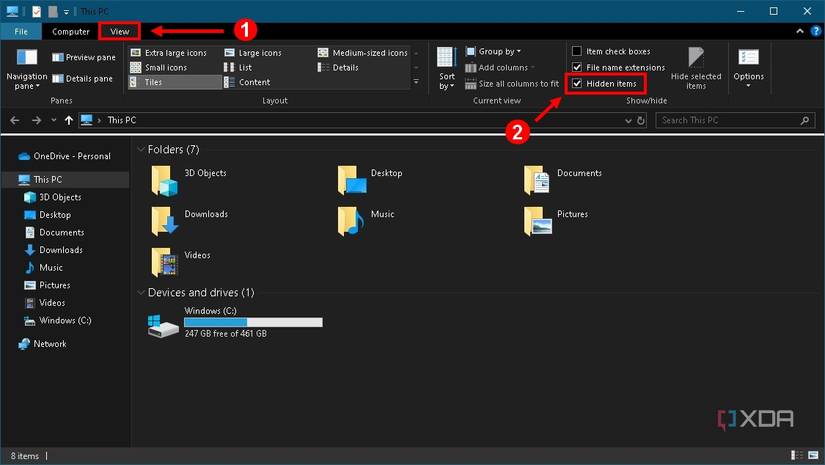Select Content layout
The height and width of the screenshot is (465, 825).
click(x=247, y=82)
